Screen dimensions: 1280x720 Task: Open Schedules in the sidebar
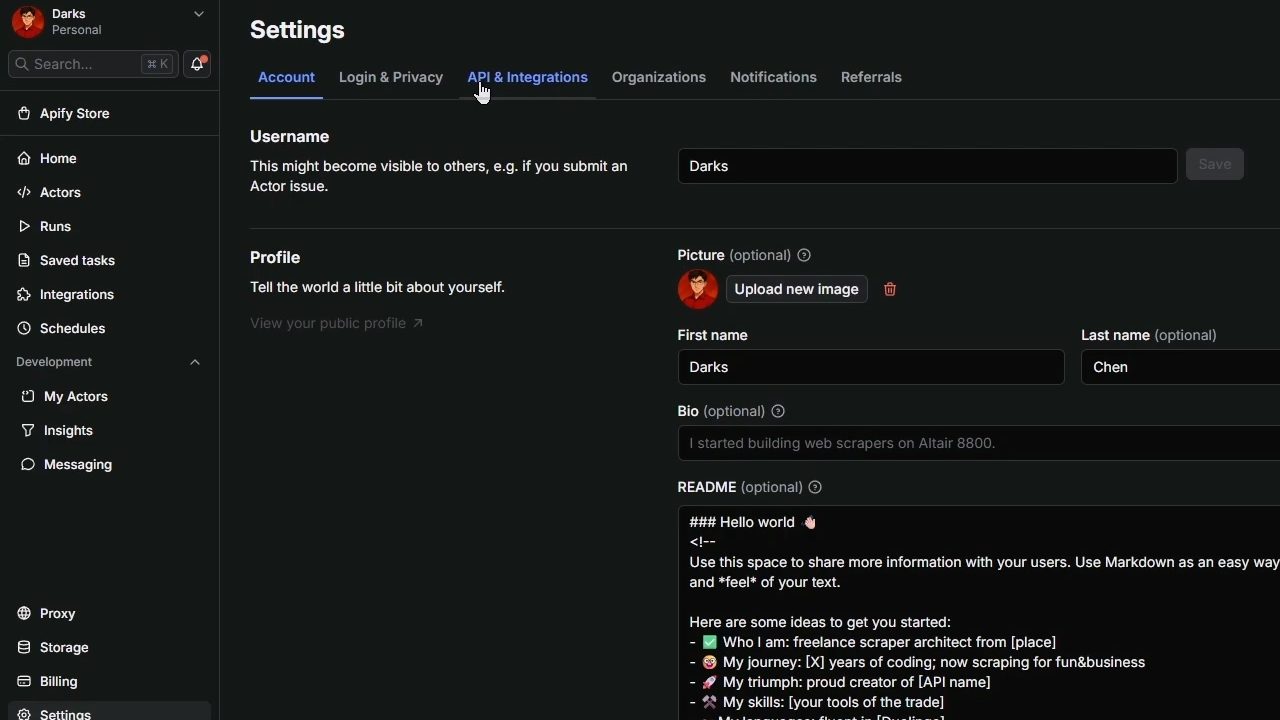point(72,328)
